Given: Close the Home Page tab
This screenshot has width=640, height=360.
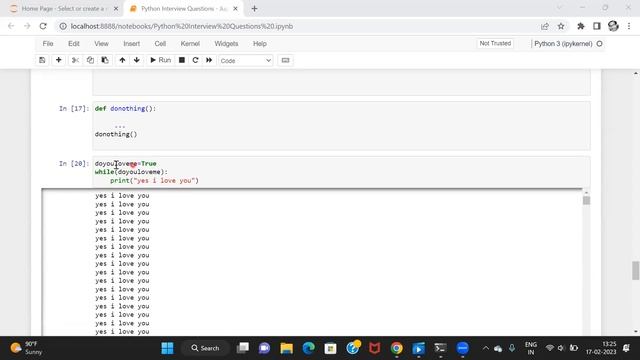Looking at the screenshot, I should [116, 9].
